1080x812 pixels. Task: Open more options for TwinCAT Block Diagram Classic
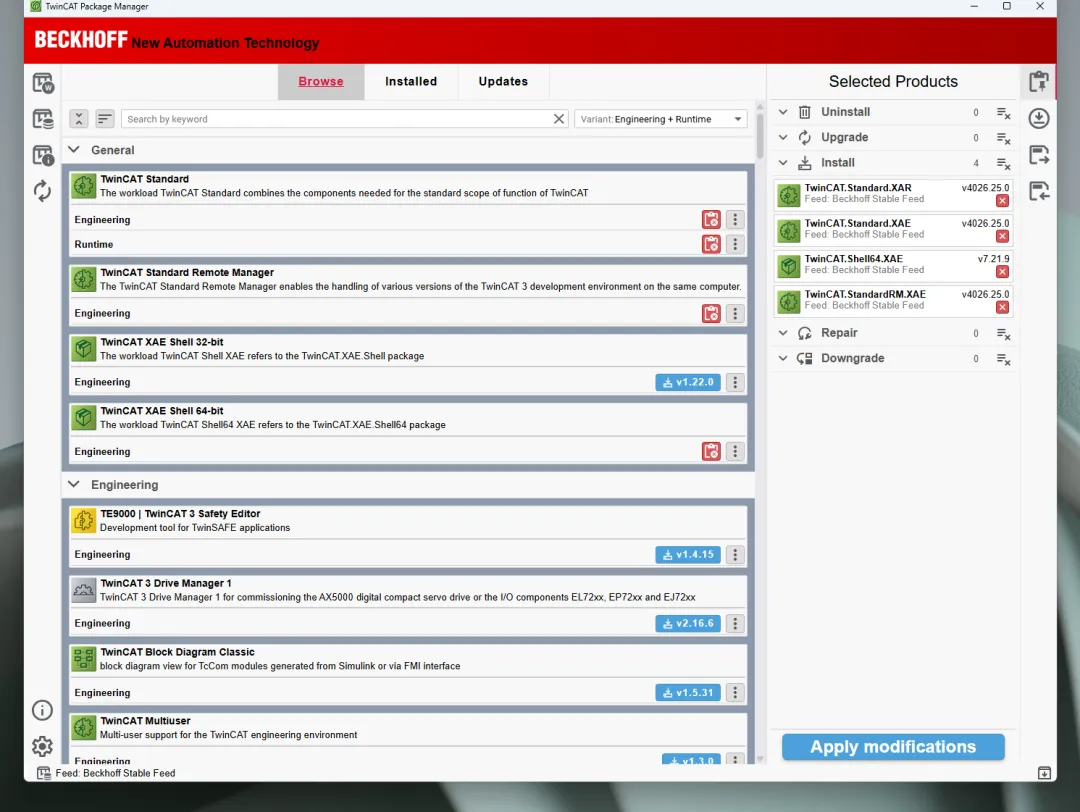point(735,692)
